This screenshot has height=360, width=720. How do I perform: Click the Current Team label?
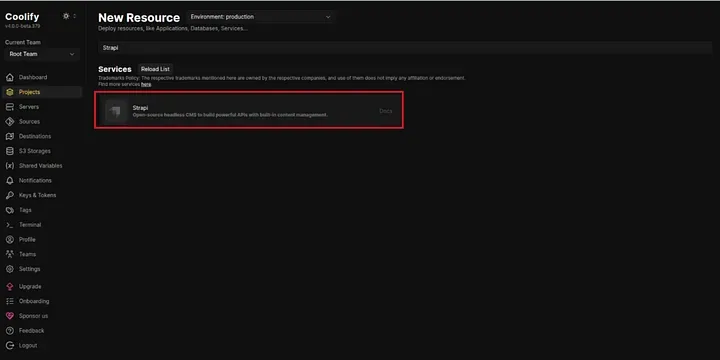coord(23,42)
